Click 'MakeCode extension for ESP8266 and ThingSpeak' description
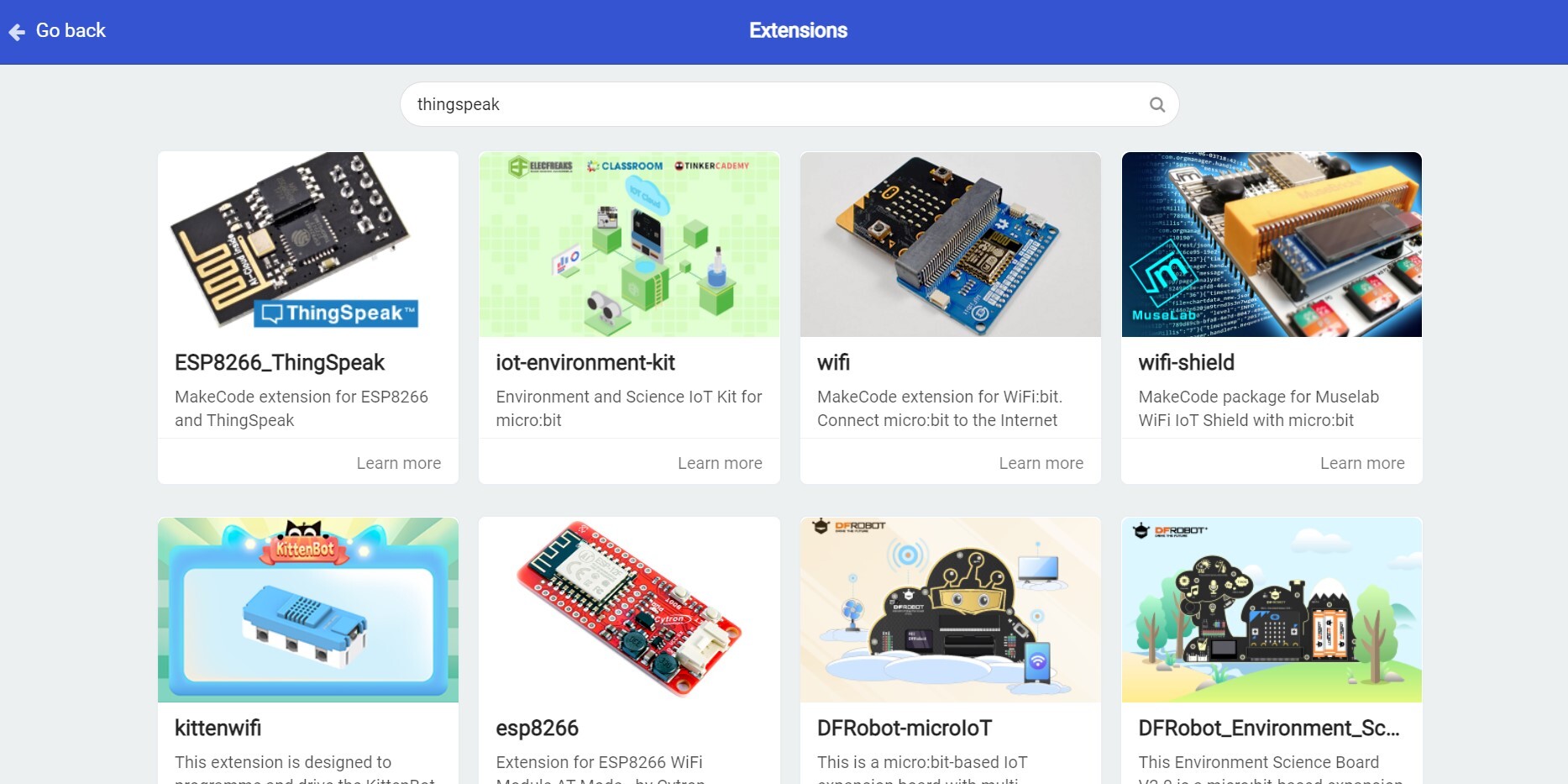The height and width of the screenshot is (784, 1568). [x=302, y=408]
